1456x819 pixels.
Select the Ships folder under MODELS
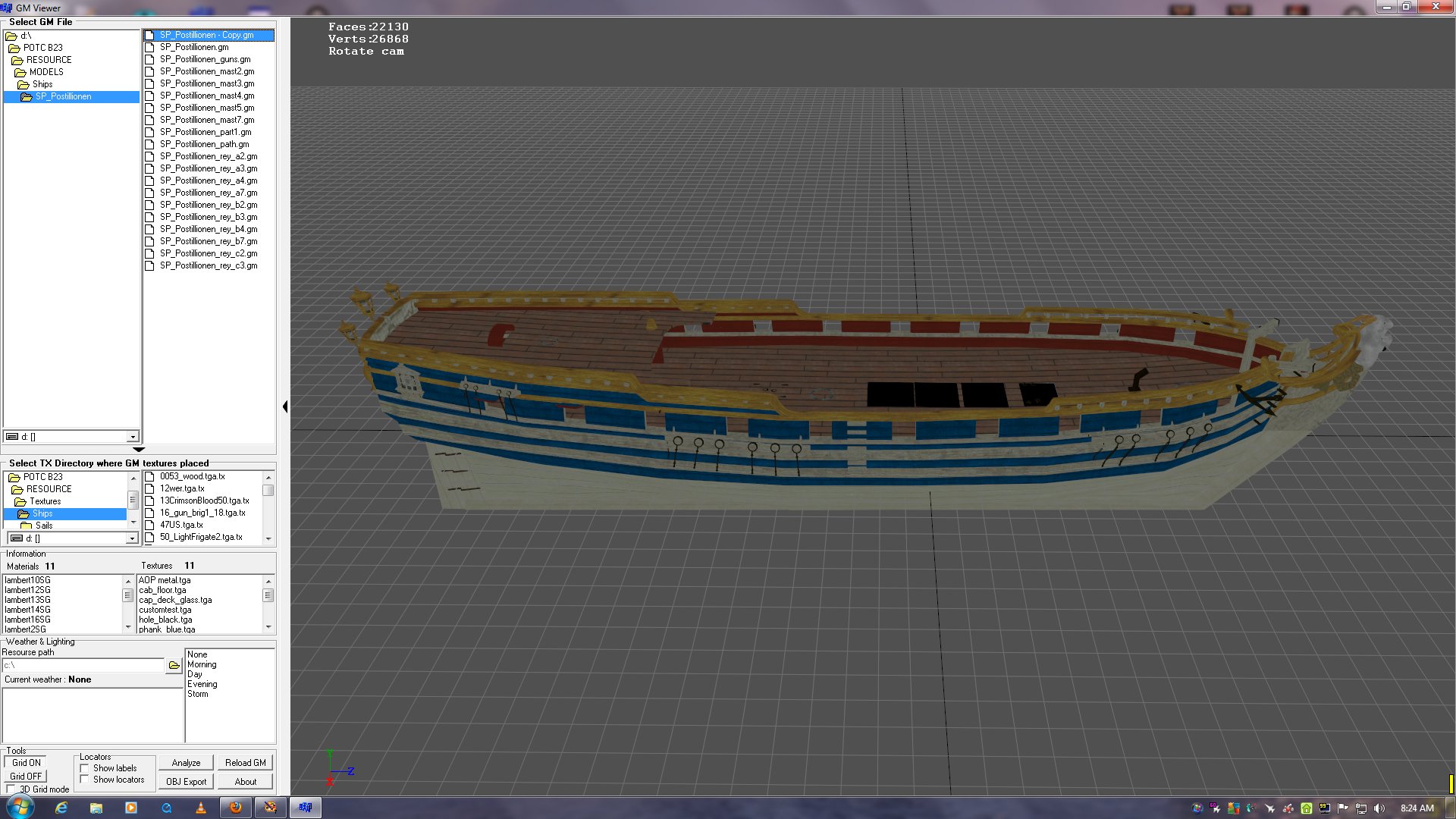pos(42,84)
